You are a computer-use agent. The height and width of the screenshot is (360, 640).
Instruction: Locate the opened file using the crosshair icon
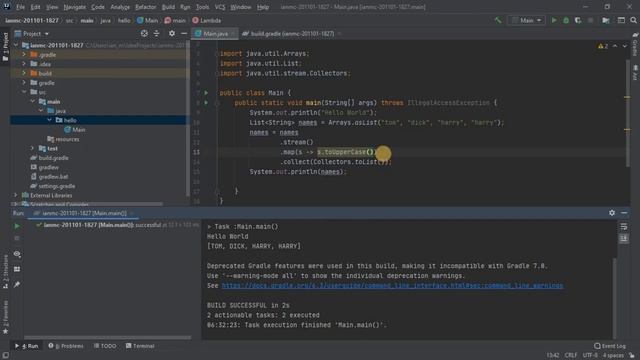[144, 33]
